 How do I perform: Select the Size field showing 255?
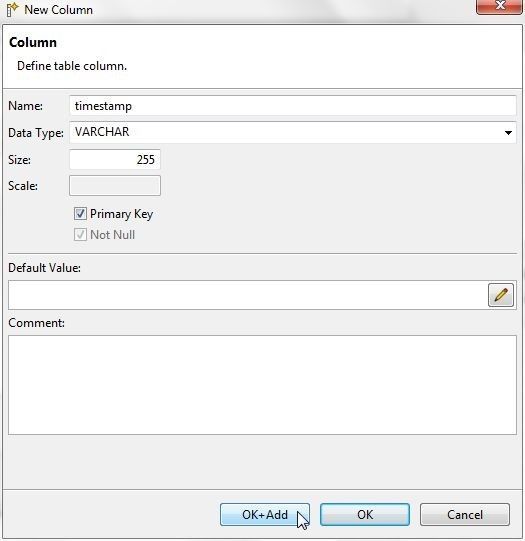(115, 159)
